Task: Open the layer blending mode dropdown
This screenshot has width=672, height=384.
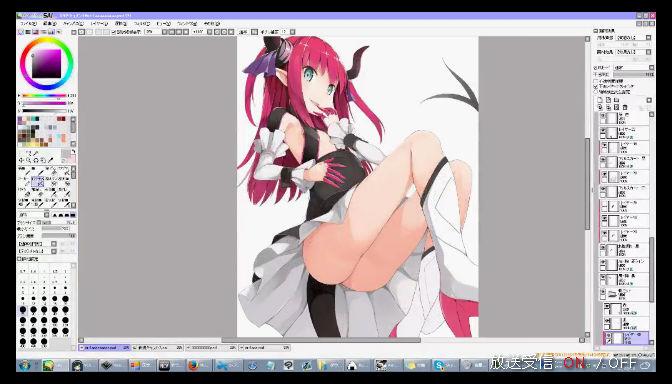Action: click(633, 67)
